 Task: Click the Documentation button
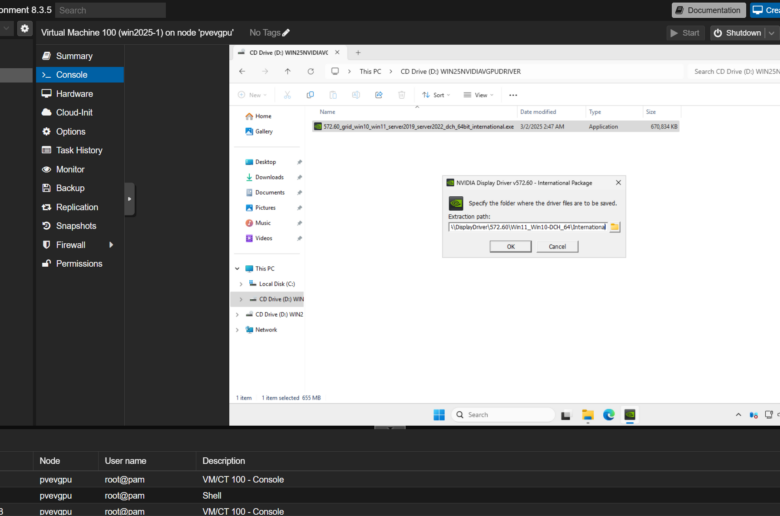(708, 10)
